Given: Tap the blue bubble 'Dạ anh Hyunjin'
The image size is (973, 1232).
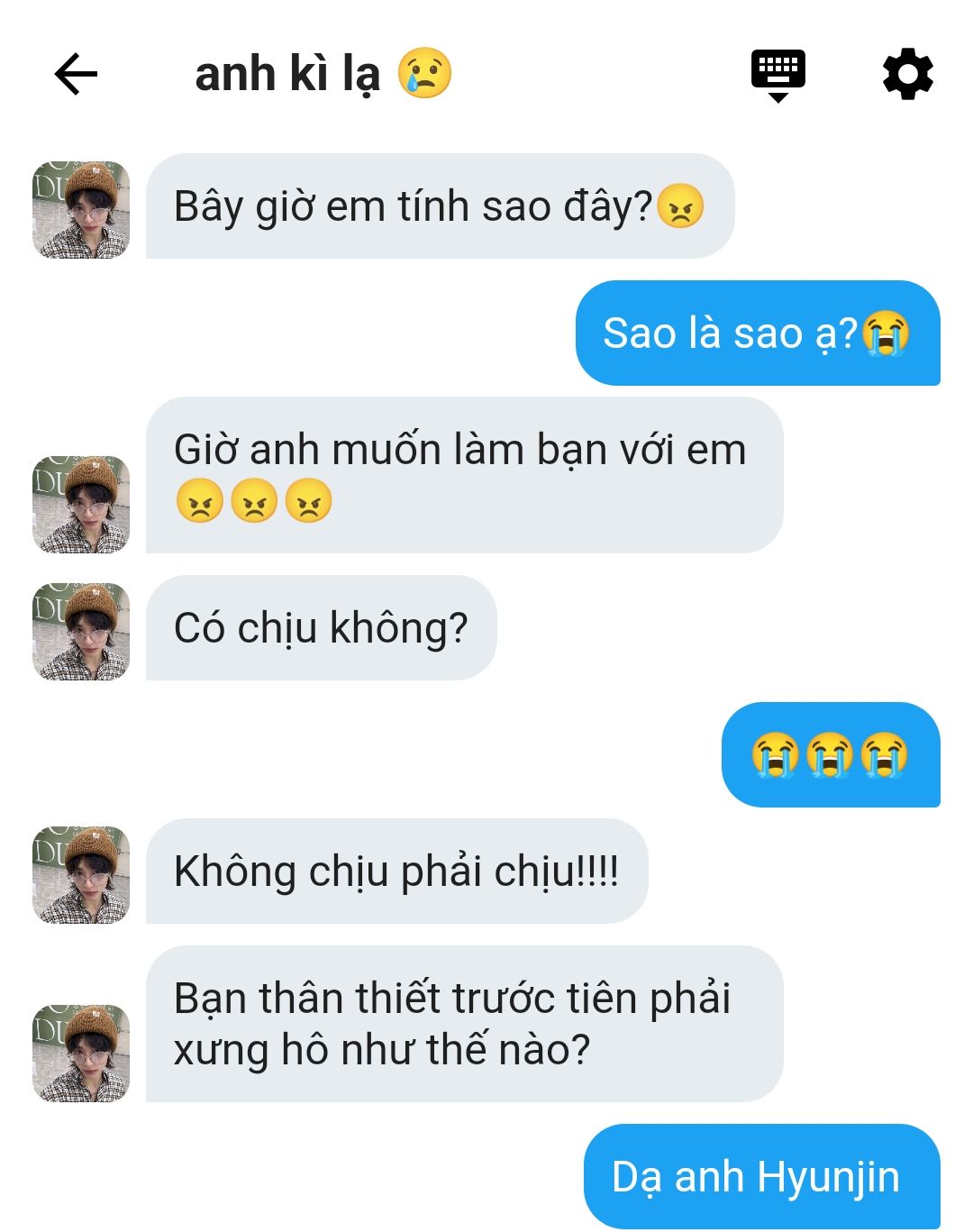Looking at the screenshot, I should coord(762,1176).
